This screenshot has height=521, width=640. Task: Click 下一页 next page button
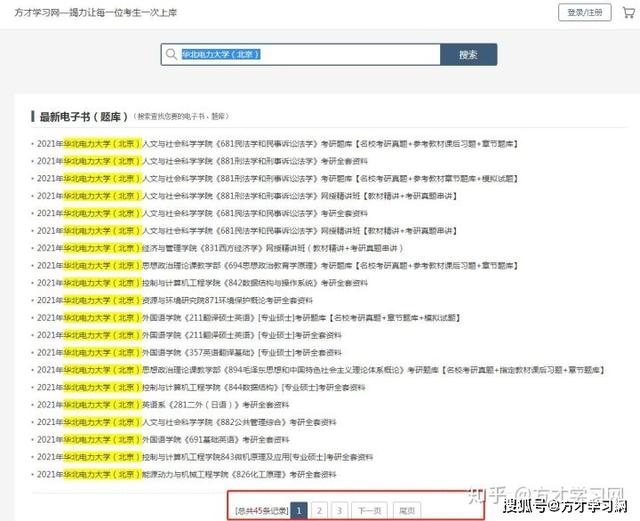coord(369,510)
